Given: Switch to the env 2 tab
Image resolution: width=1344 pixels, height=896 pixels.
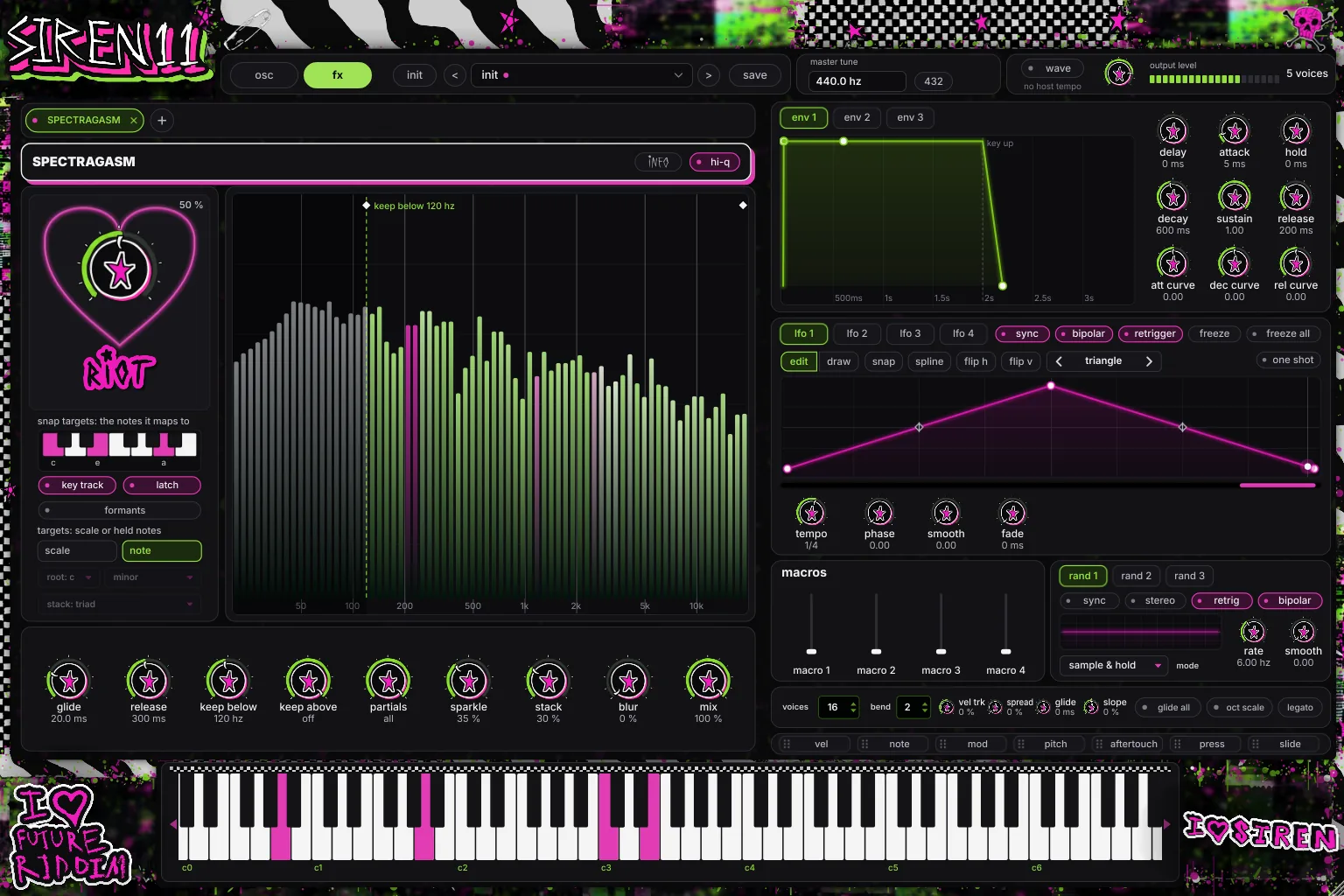Looking at the screenshot, I should pyautogui.click(x=857, y=117).
